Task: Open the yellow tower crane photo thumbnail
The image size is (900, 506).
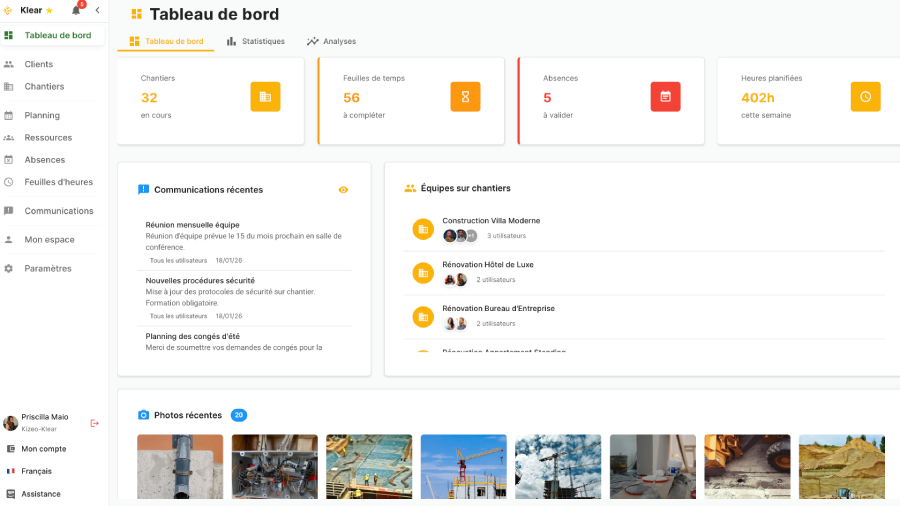Action: (x=463, y=466)
